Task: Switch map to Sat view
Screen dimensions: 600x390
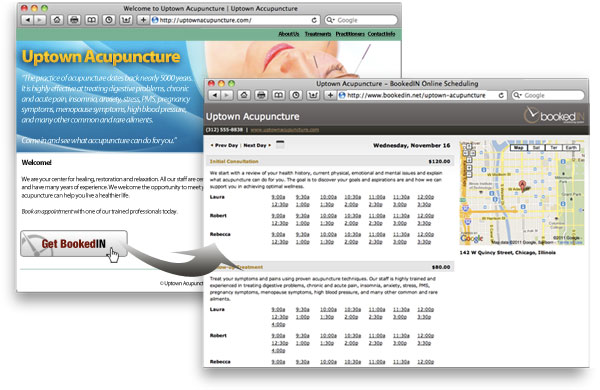Action: click(536, 148)
